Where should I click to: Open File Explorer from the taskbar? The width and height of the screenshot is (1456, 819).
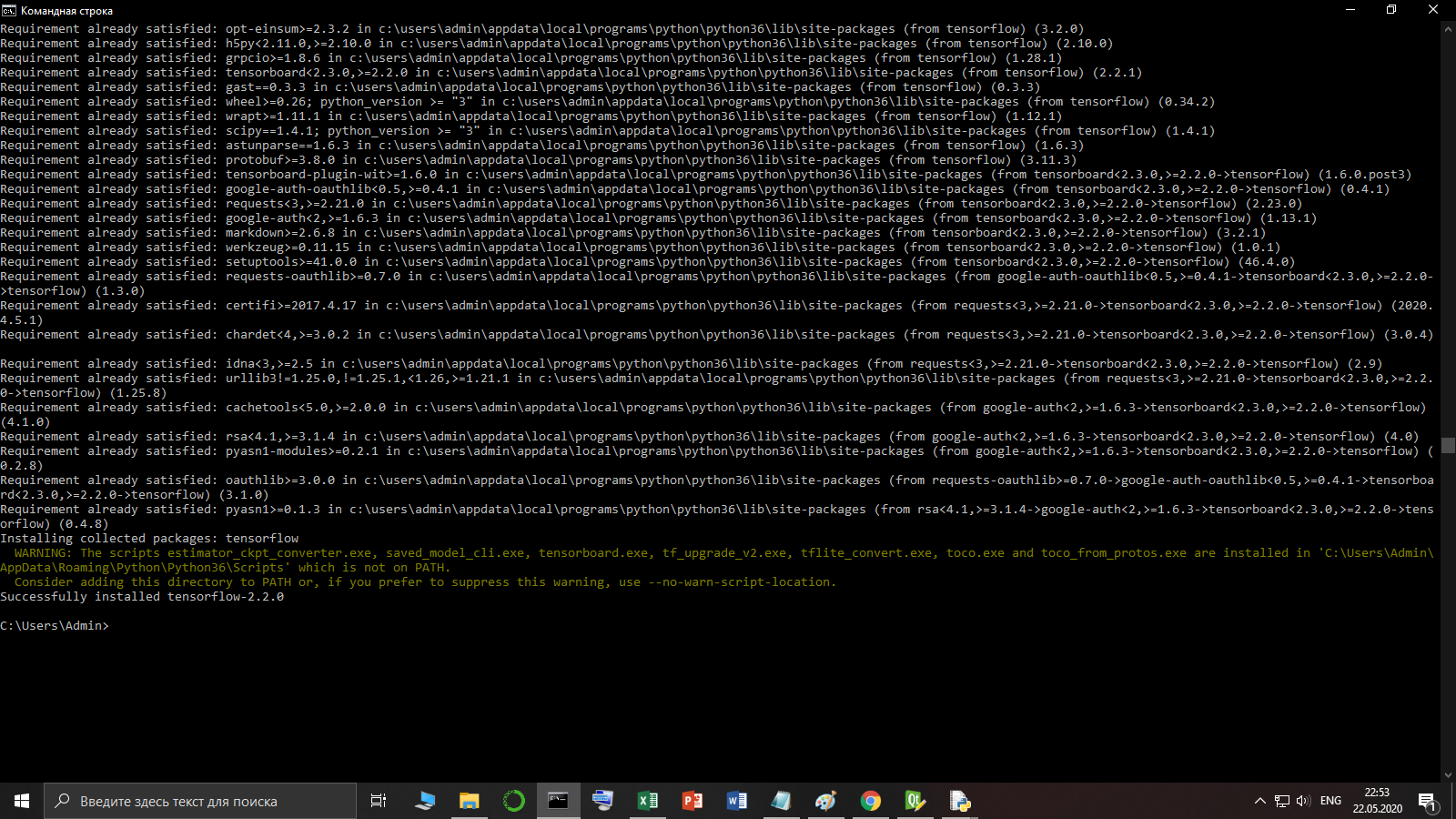tap(469, 801)
